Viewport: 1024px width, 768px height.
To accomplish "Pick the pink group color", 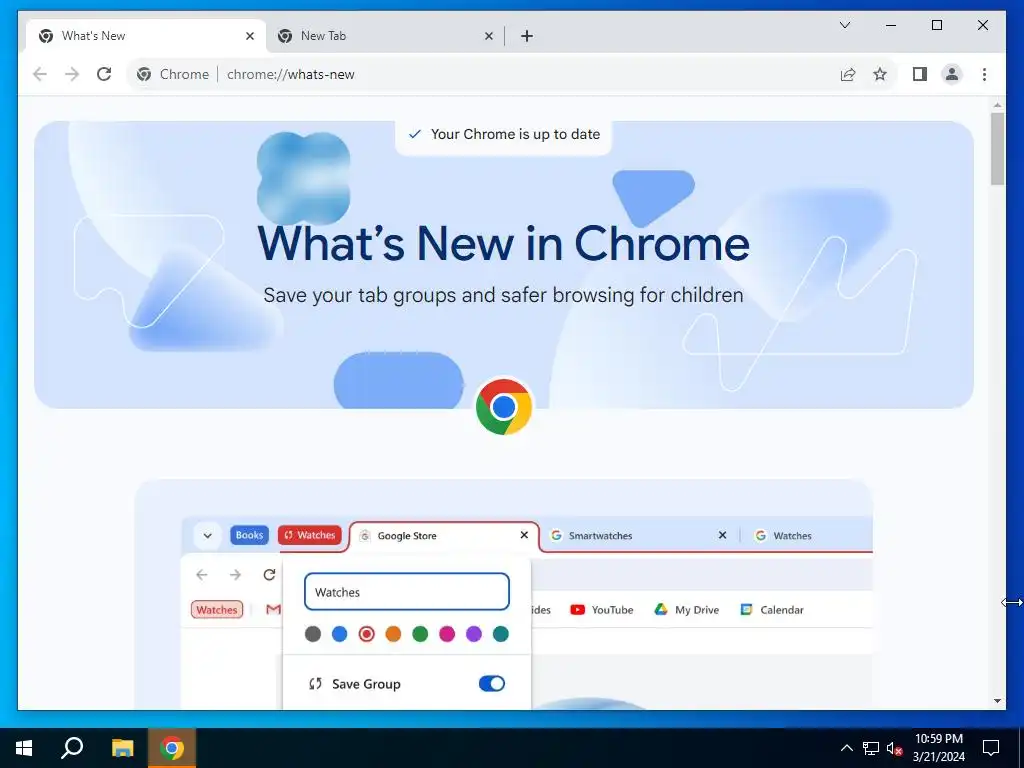I will (x=447, y=633).
